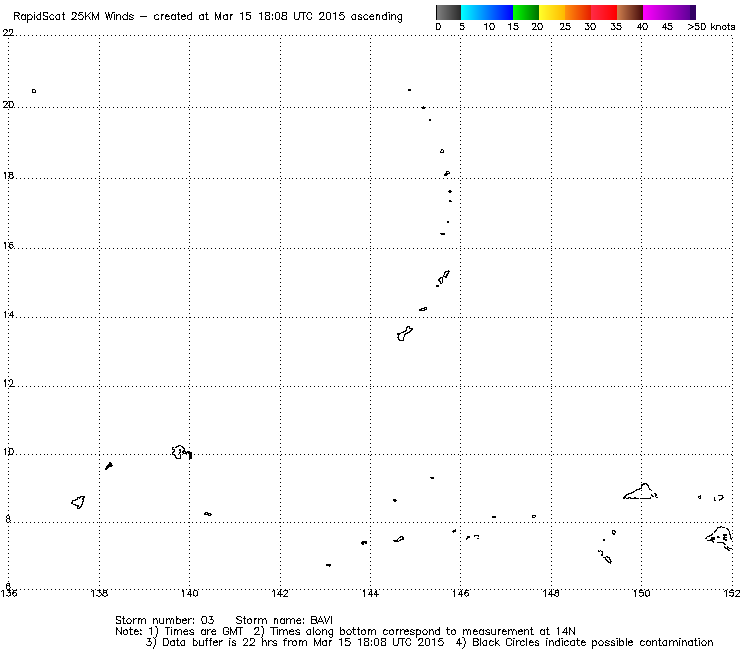Image resolution: width=740 pixels, height=650 pixels.
Task: Click the longitude label '138'
Action: [99, 593]
